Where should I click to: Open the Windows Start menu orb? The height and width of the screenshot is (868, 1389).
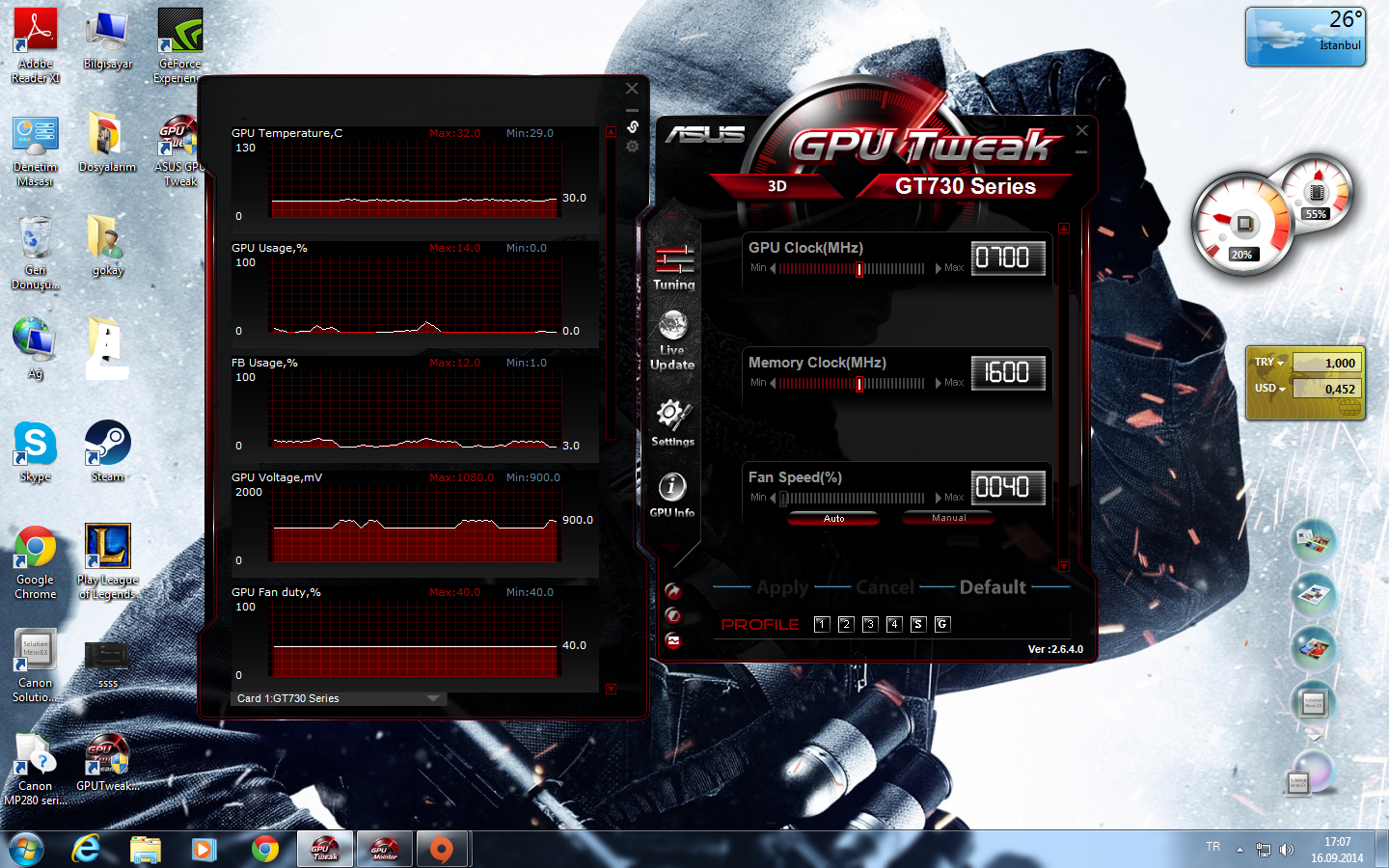(x=25, y=850)
